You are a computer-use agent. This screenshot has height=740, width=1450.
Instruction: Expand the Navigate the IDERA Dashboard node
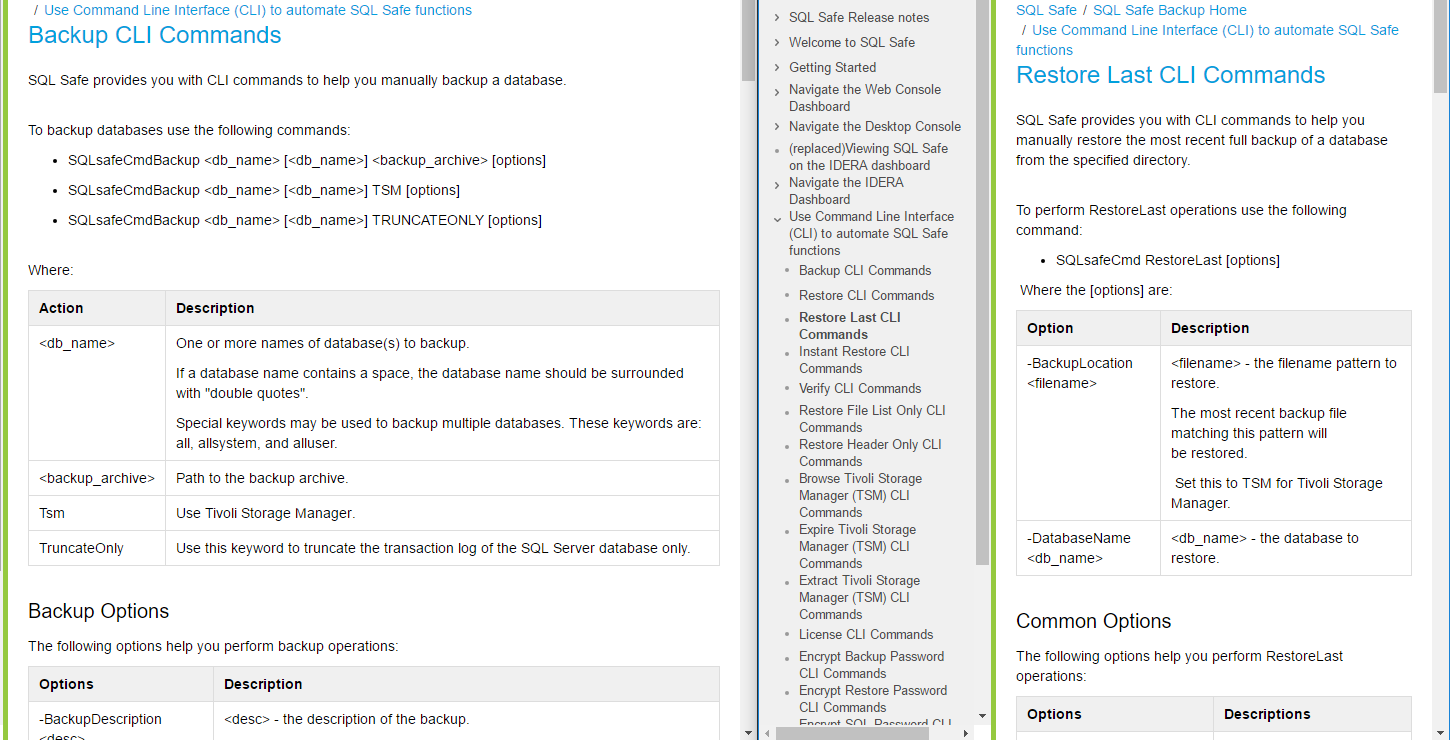[x=777, y=184]
